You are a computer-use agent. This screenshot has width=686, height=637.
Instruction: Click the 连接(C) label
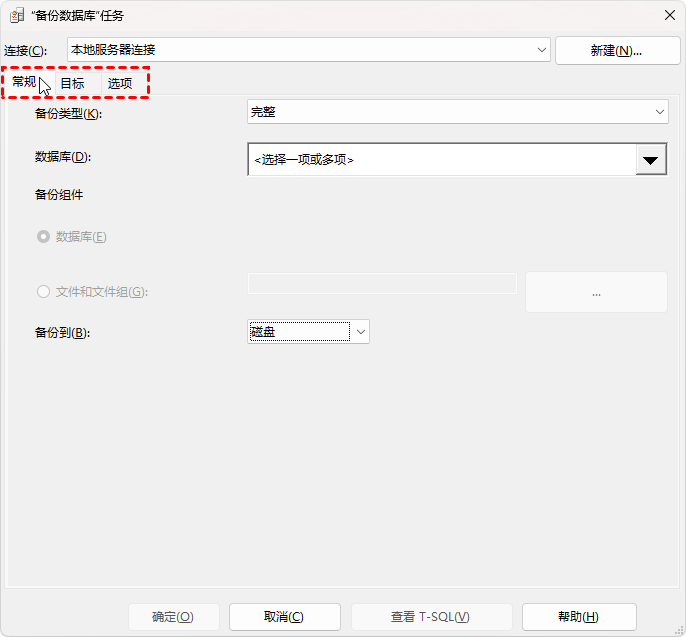[x=25, y=51]
